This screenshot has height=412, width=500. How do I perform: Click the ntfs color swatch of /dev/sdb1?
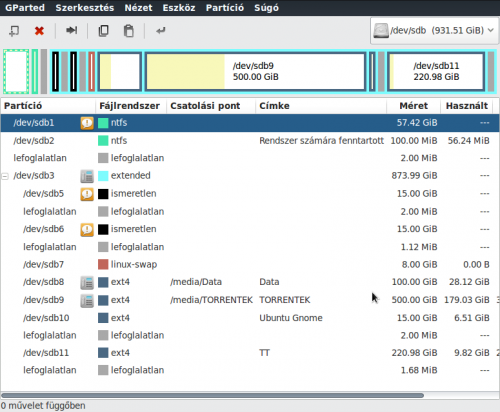(103, 123)
